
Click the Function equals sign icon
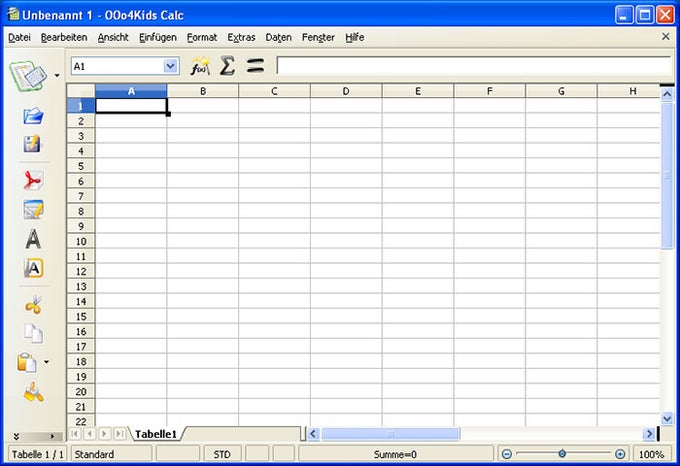tap(255, 66)
